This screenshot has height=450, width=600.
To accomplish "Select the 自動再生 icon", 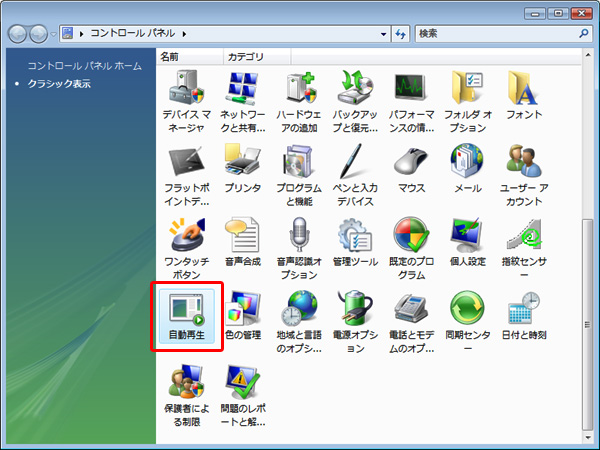I will click(187, 316).
